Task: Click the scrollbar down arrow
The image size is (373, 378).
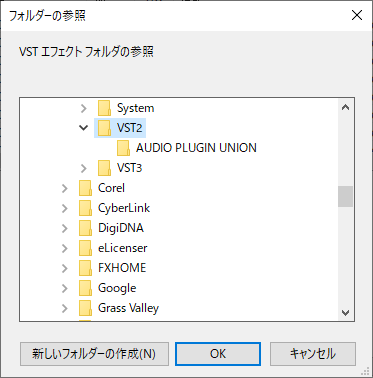Action: pos(345,312)
